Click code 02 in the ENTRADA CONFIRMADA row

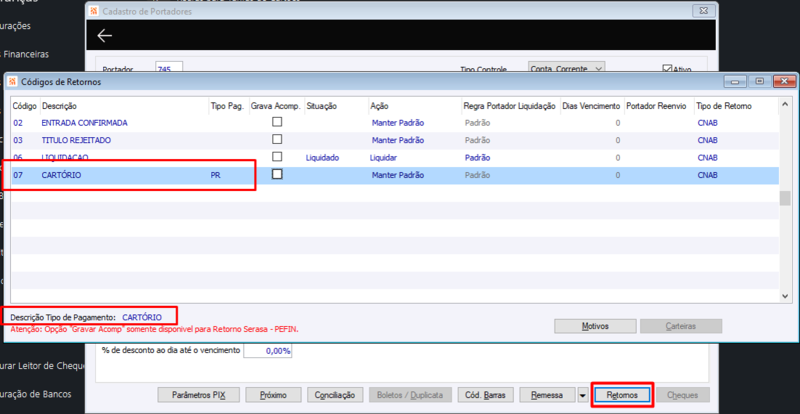coord(18,123)
